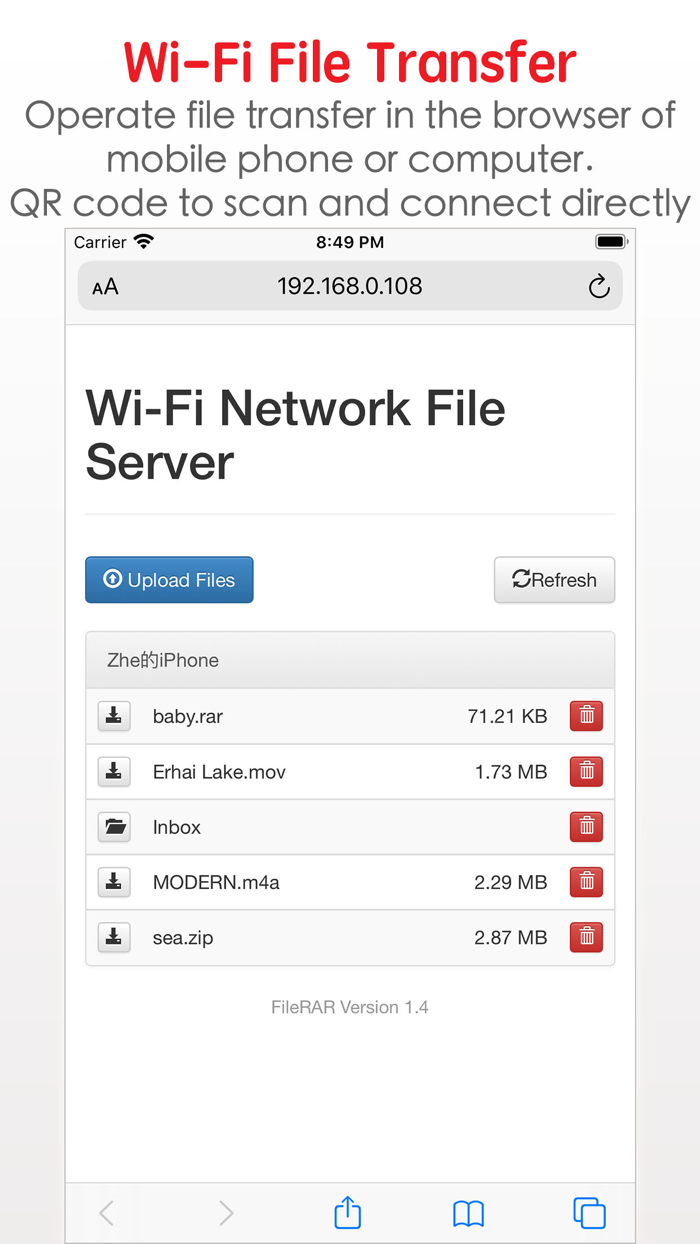
Task: Download the MODERN.m4a file
Action: click(x=114, y=882)
